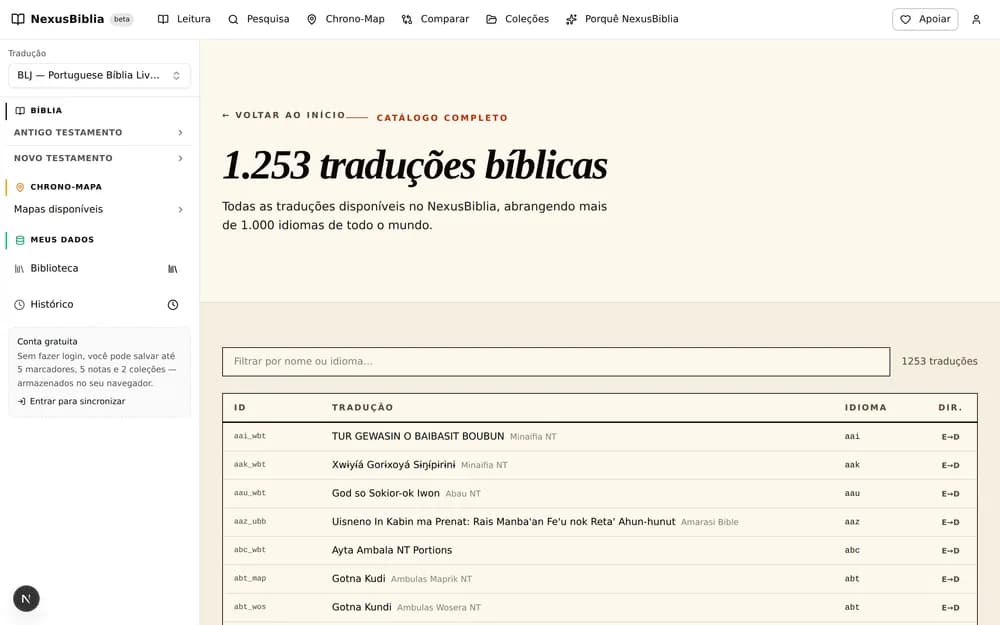Viewport: 1000px width, 625px height.
Task: Open the Porquê NexusBiblia menu item
Action: pyautogui.click(x=622, y=19)
